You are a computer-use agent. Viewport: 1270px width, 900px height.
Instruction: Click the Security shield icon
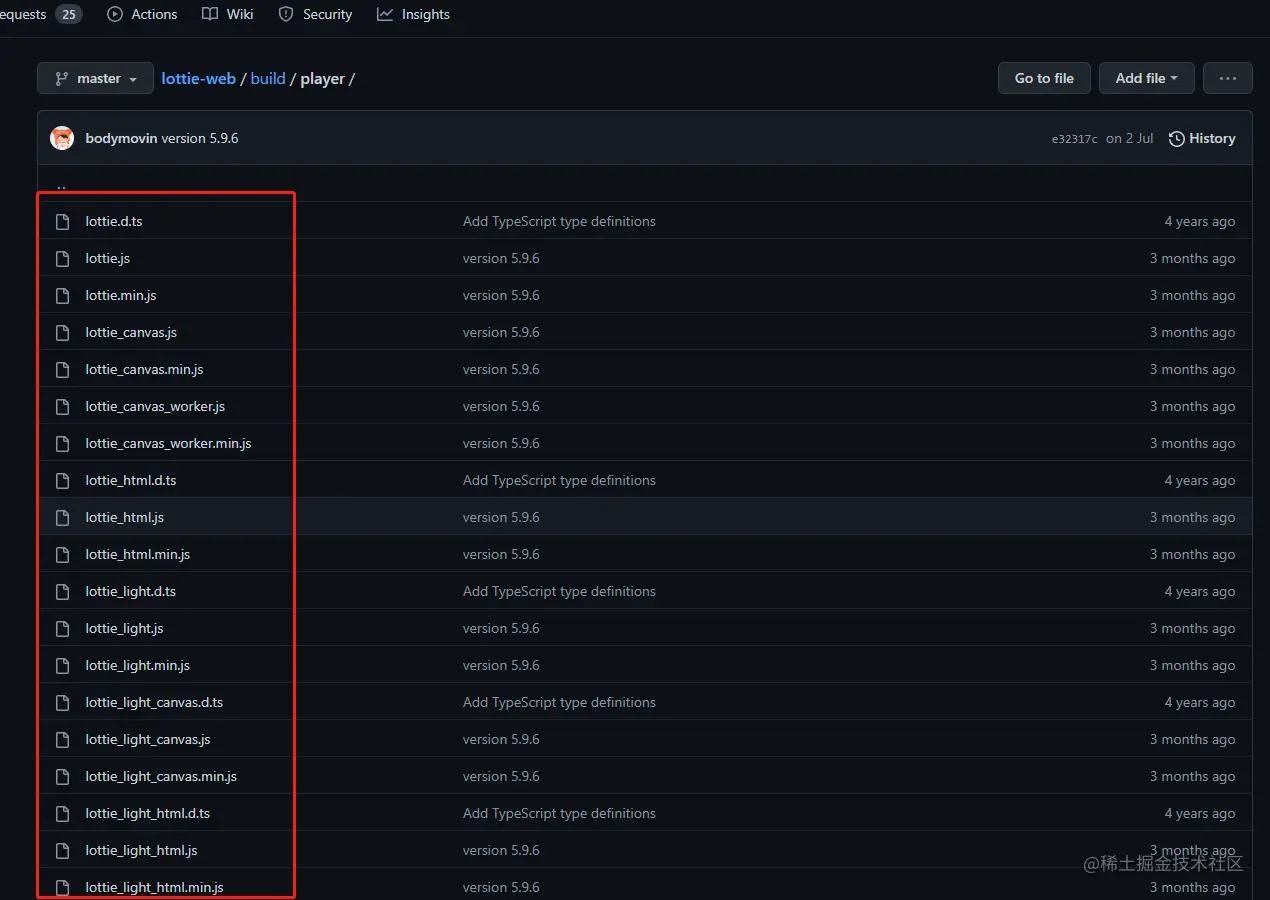click(x=286, y=14)
